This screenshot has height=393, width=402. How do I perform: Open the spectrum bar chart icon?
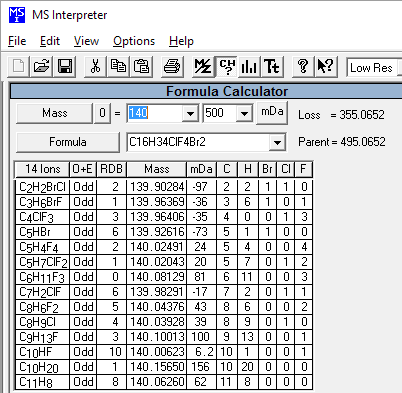tap(249, 66)
